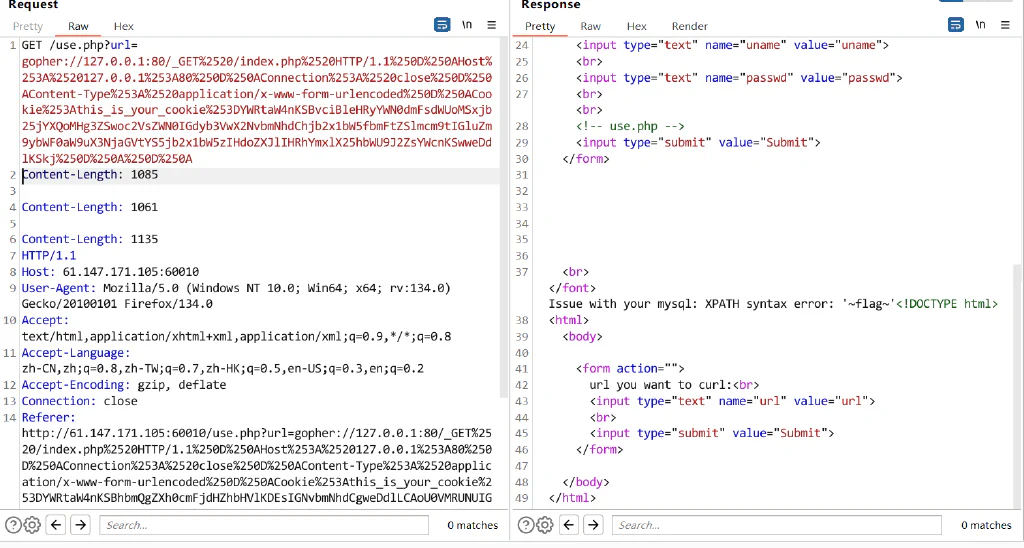Open the Response Hex tab
Image resolution: width=1024 pixels, height=548 pixels.
point(637,26)
